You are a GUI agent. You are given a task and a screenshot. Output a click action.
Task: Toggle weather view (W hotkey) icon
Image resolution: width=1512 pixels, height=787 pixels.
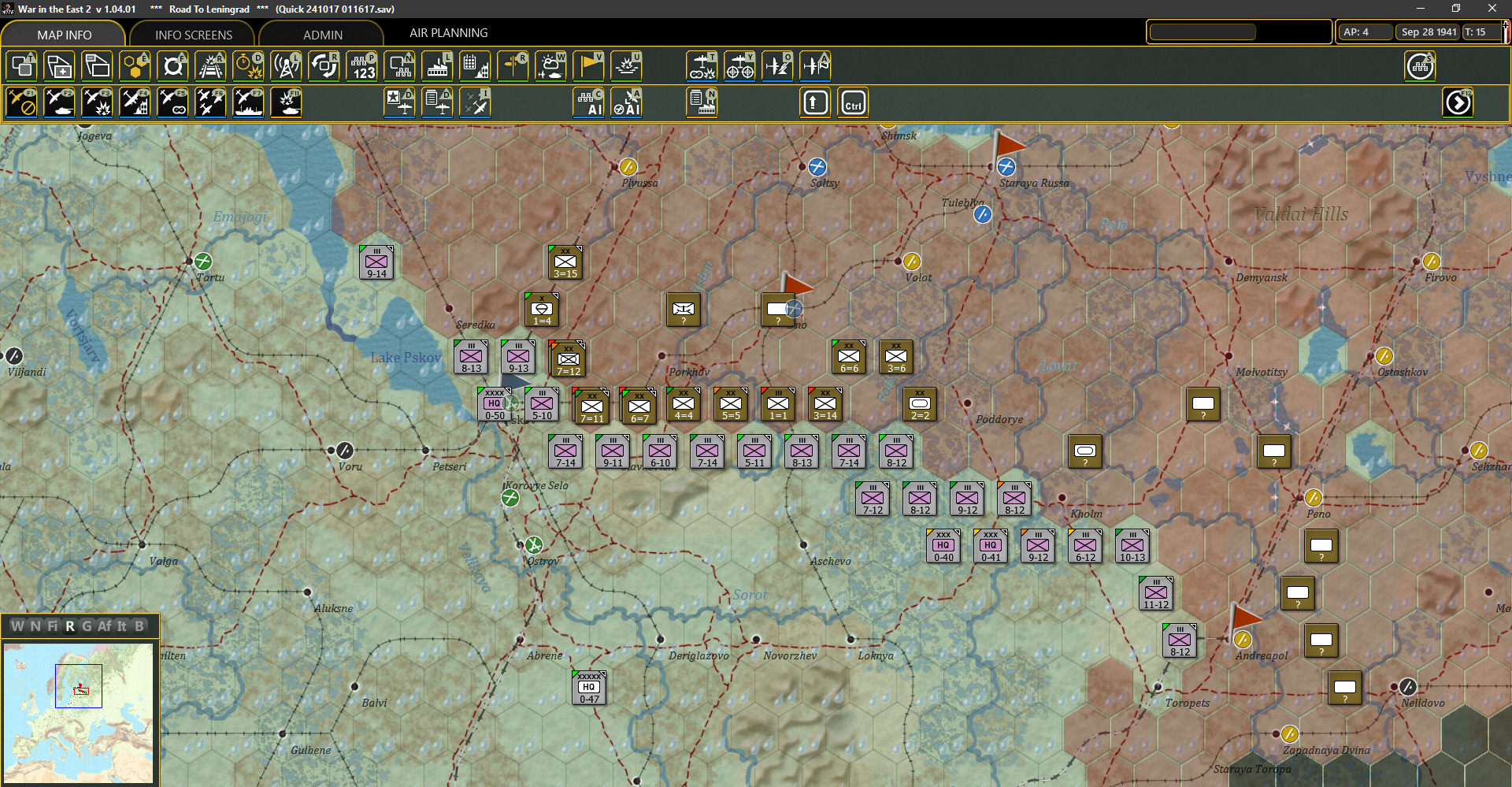click(x=551, y=66)
